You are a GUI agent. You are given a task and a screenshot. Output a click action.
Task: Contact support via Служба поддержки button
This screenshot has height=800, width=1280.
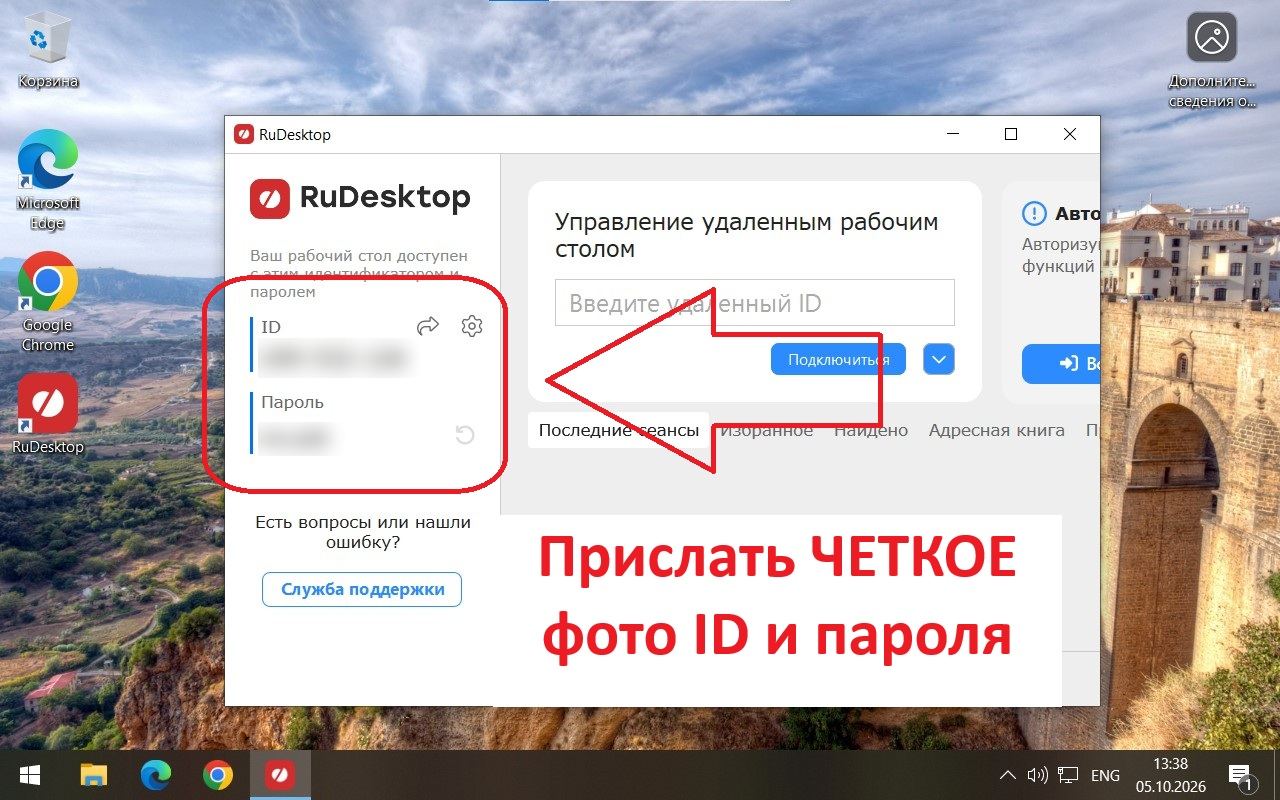click(x=362, y=589)
